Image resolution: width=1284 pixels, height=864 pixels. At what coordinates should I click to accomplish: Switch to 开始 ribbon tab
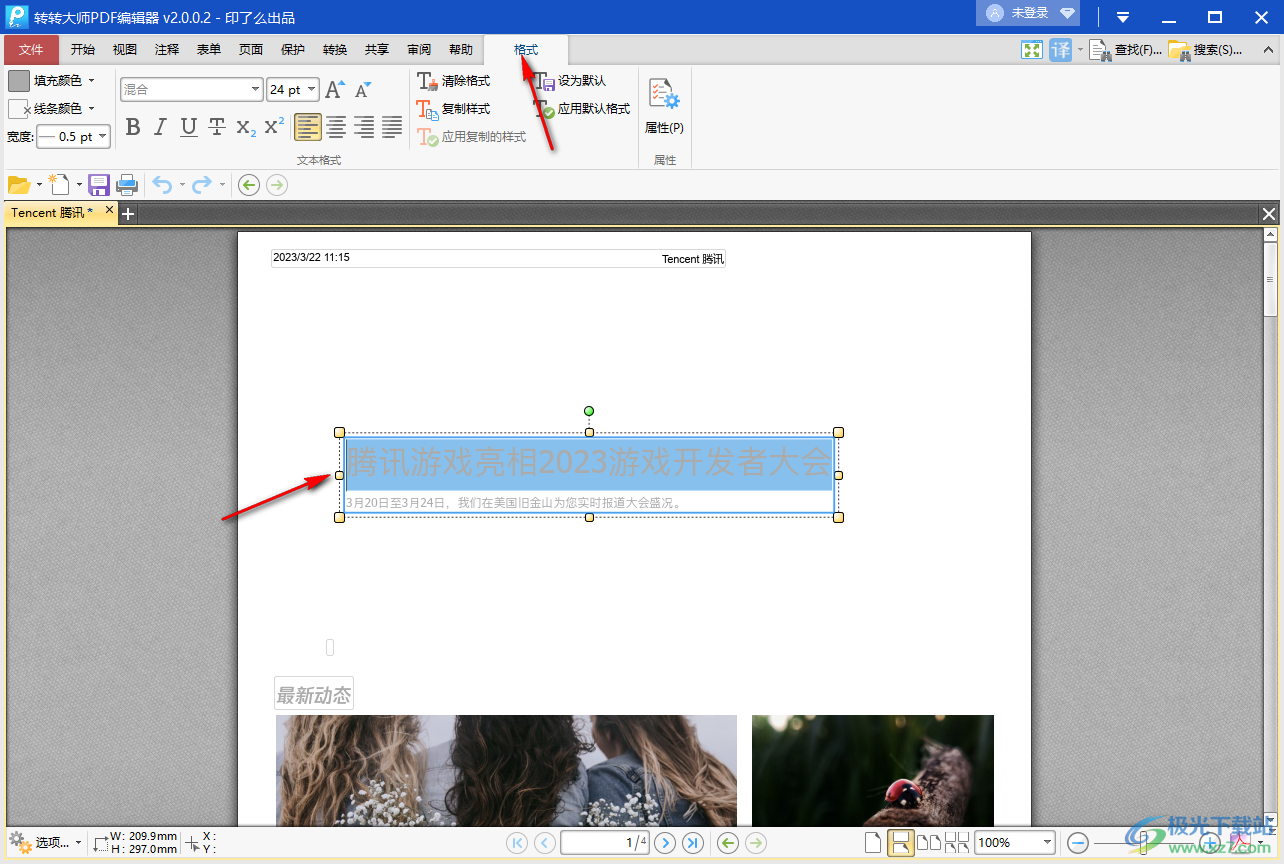[83, 49]
